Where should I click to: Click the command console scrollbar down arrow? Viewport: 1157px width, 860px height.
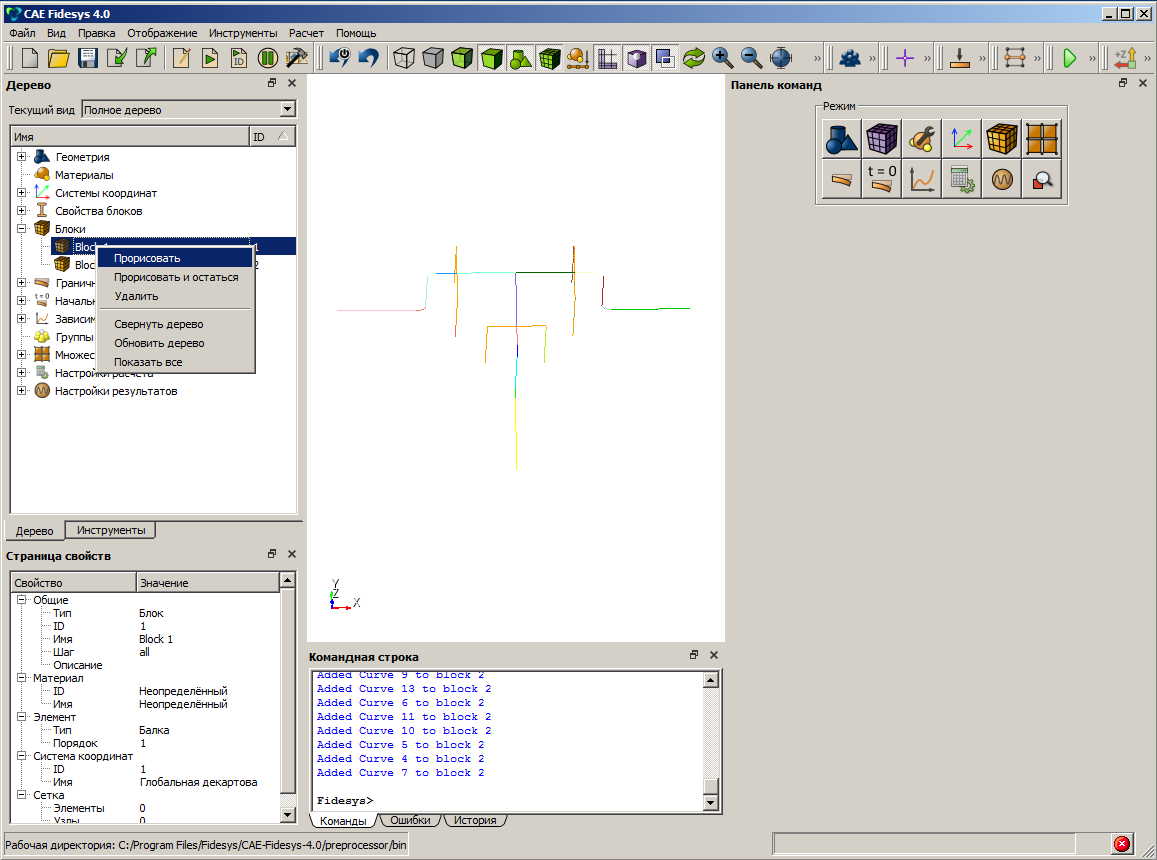[711, 802]
